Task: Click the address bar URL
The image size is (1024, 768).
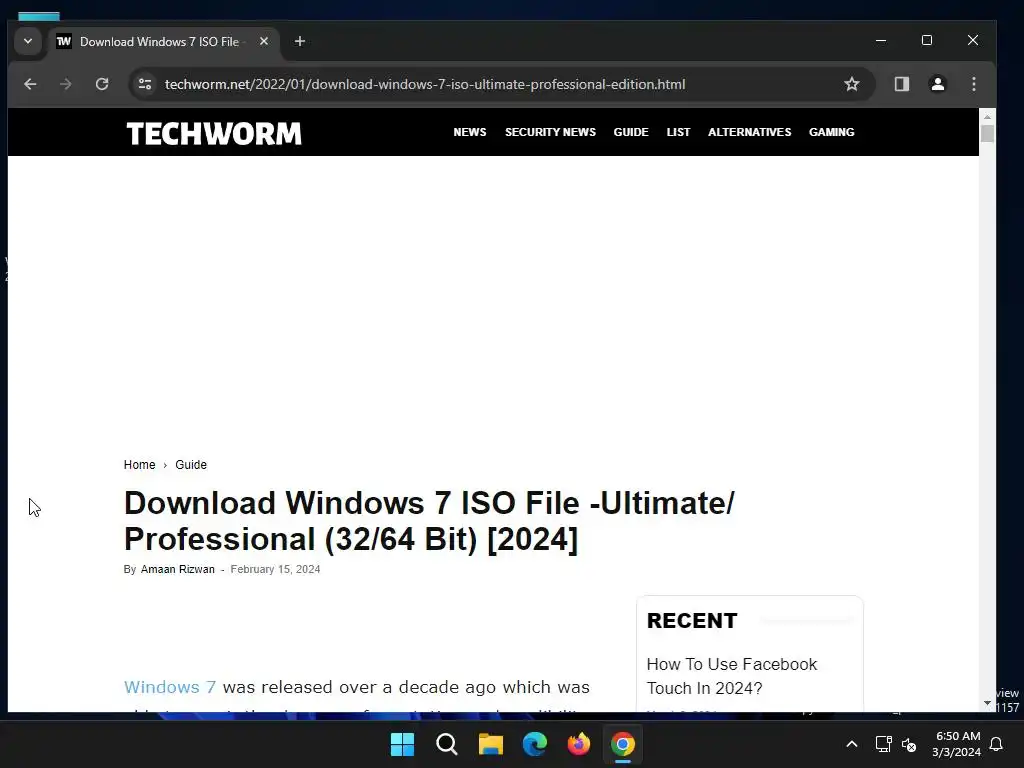Action: [x=424, y=84]
